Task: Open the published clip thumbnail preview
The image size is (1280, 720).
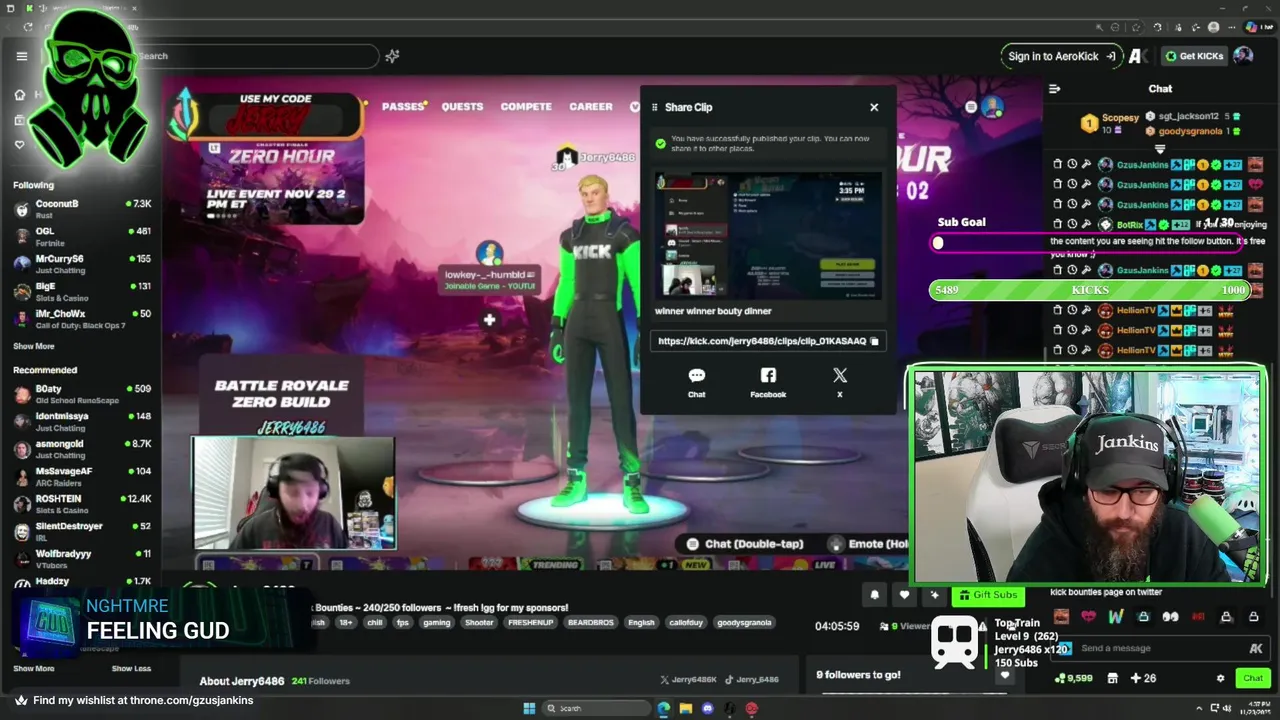Action: pos(768,235)
